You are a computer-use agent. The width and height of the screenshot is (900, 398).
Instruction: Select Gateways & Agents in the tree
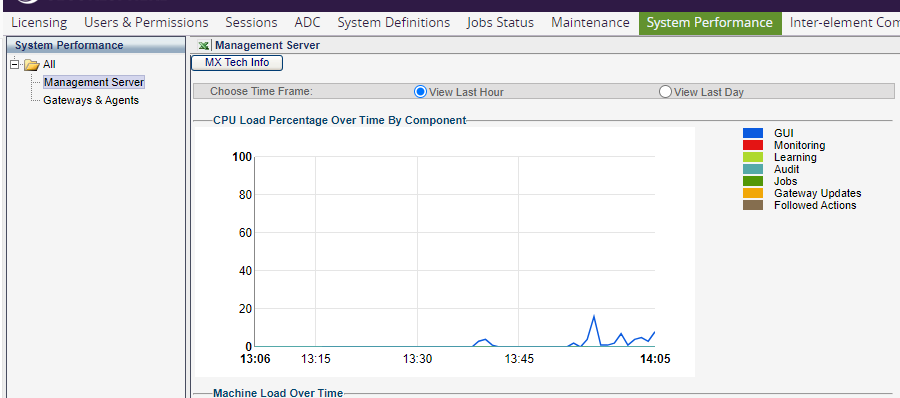pos(91,100)
